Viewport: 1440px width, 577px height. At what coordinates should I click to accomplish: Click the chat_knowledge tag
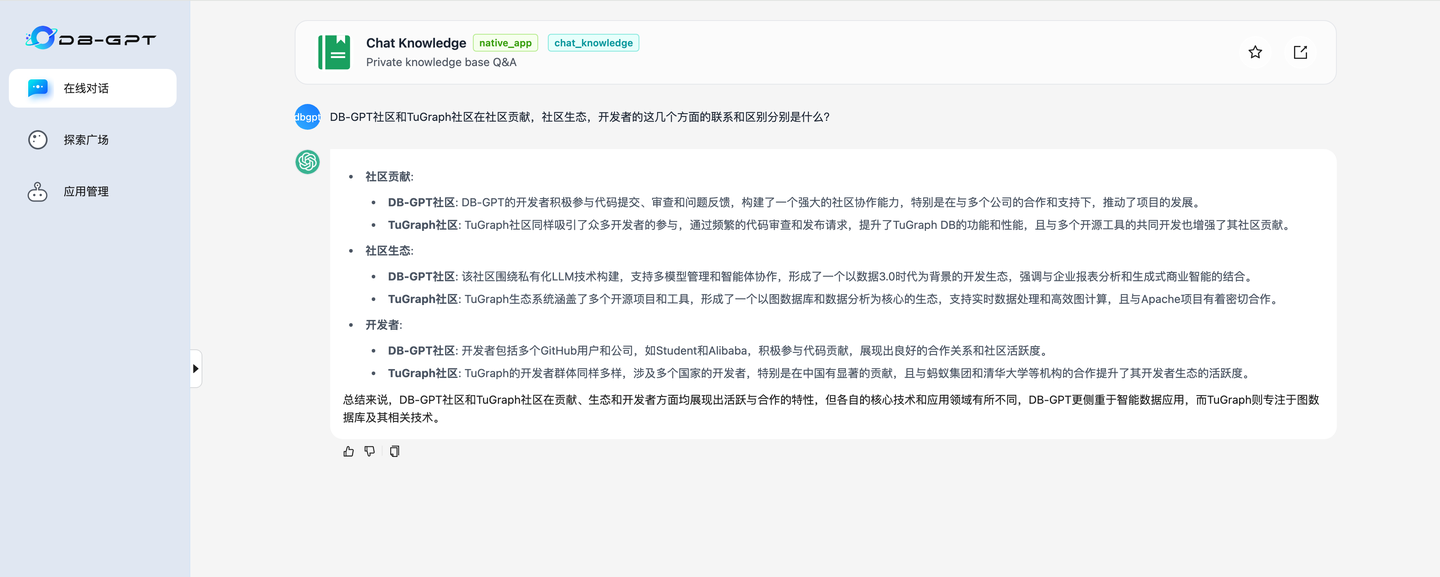pyautogui.click(x=593, y=43)
